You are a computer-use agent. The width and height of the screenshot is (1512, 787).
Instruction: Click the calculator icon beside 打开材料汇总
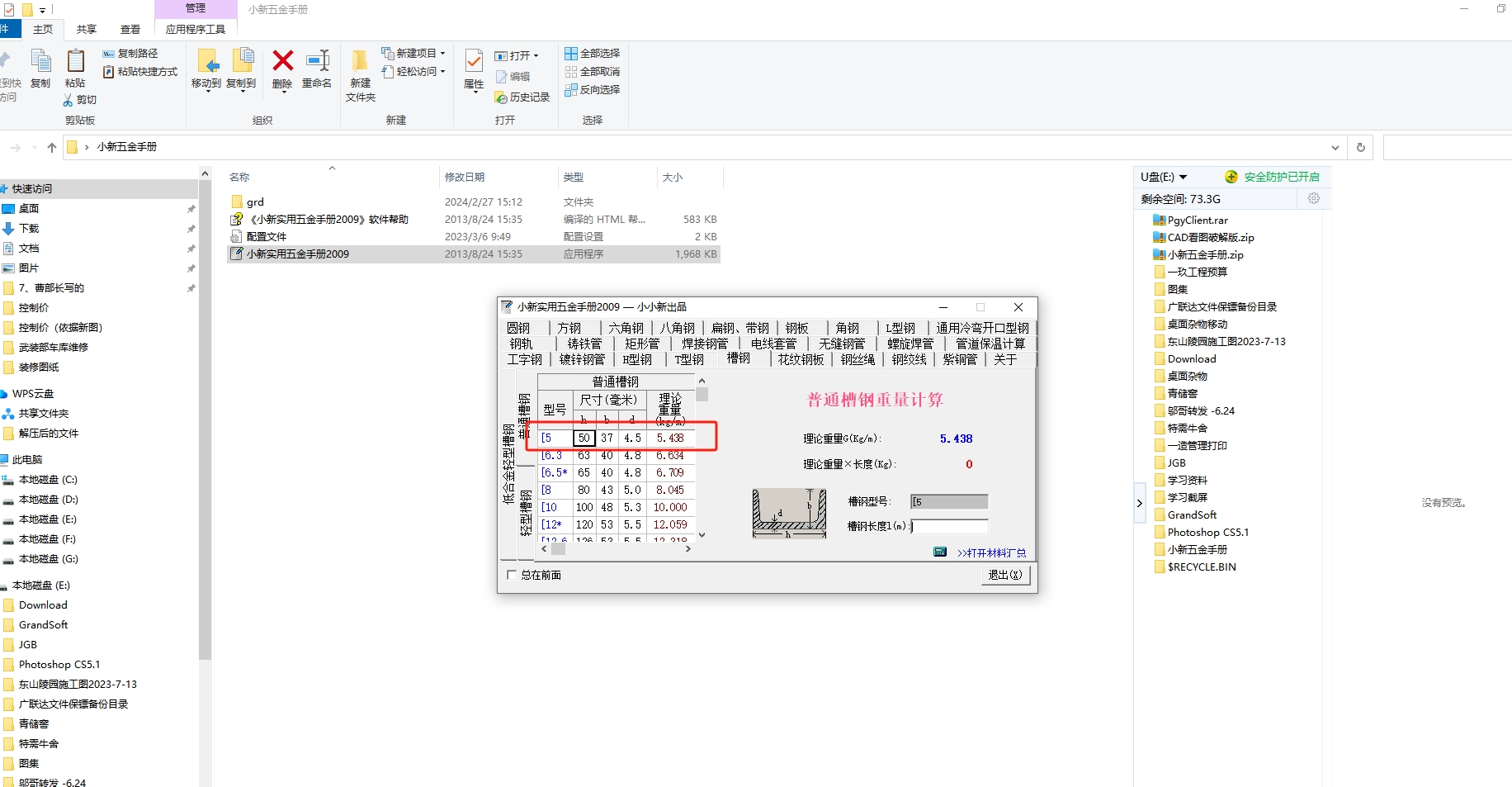tap(939, 552)
